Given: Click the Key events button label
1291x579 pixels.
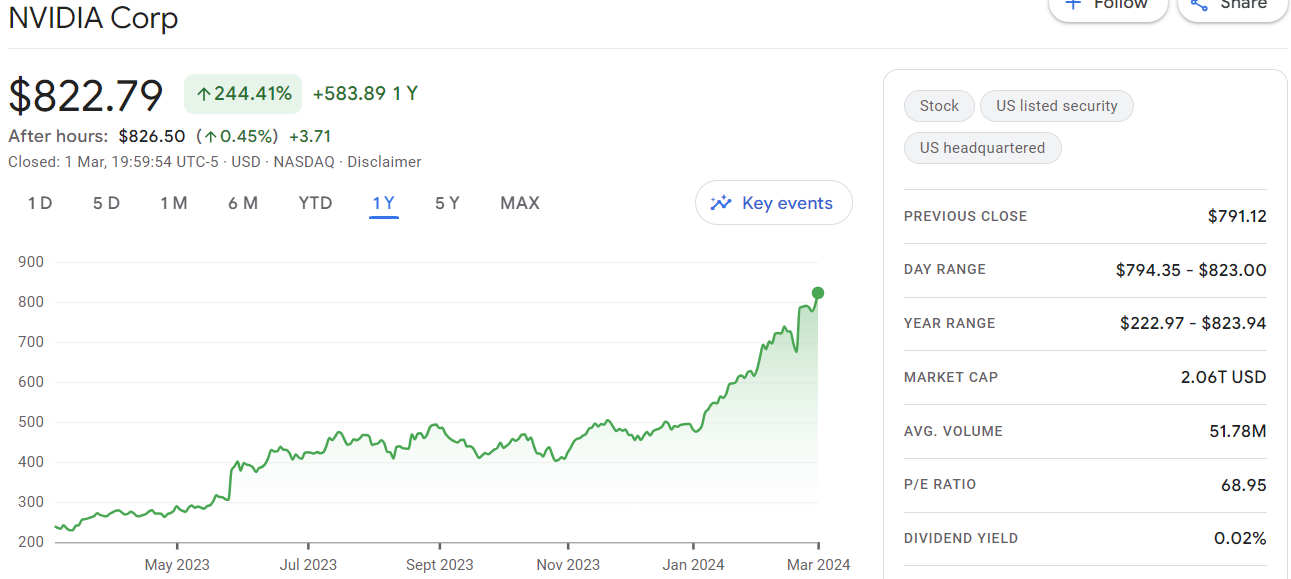Looking at the screenshot, I should tap(787, 203).
